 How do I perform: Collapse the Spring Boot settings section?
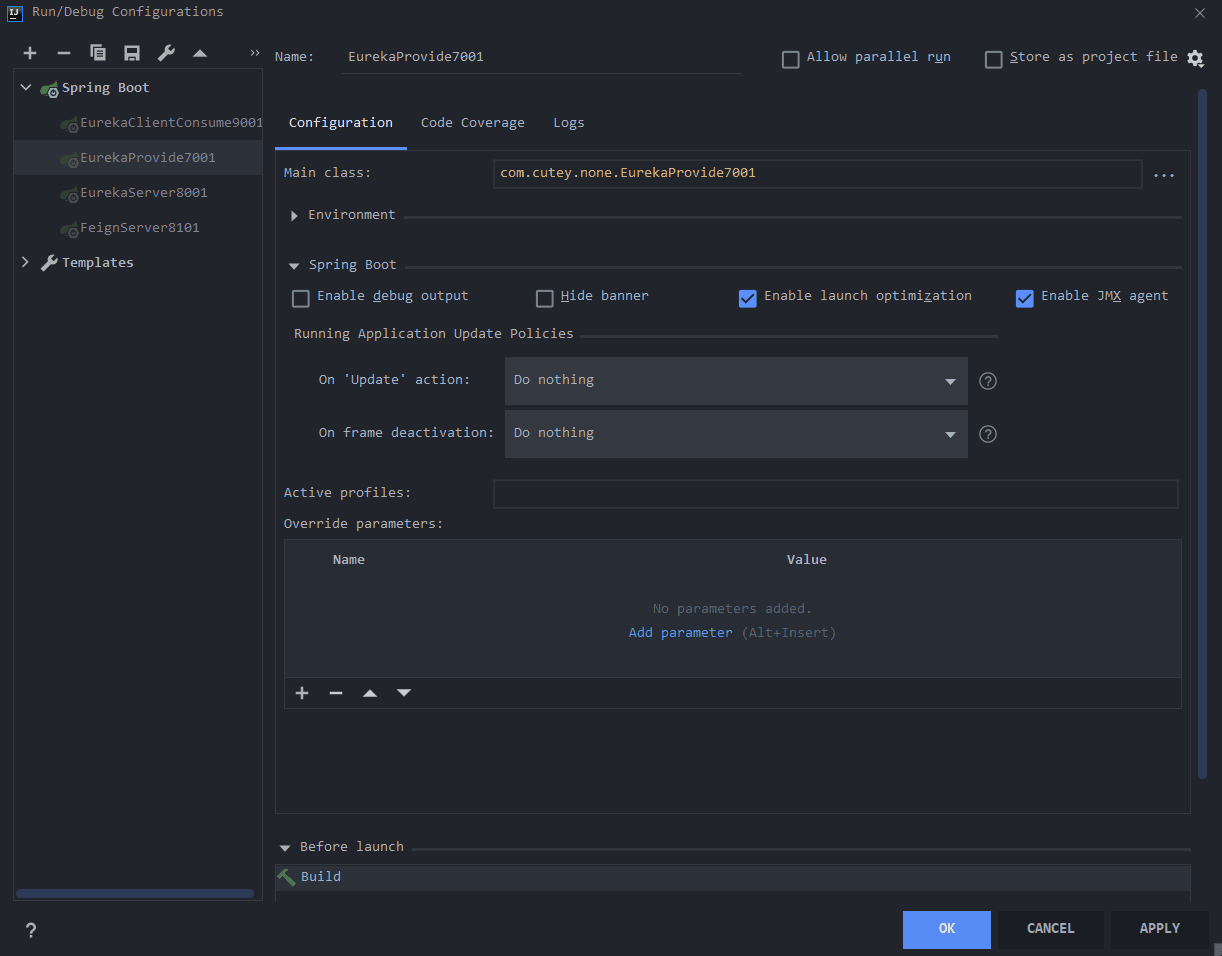coord(294,266)
